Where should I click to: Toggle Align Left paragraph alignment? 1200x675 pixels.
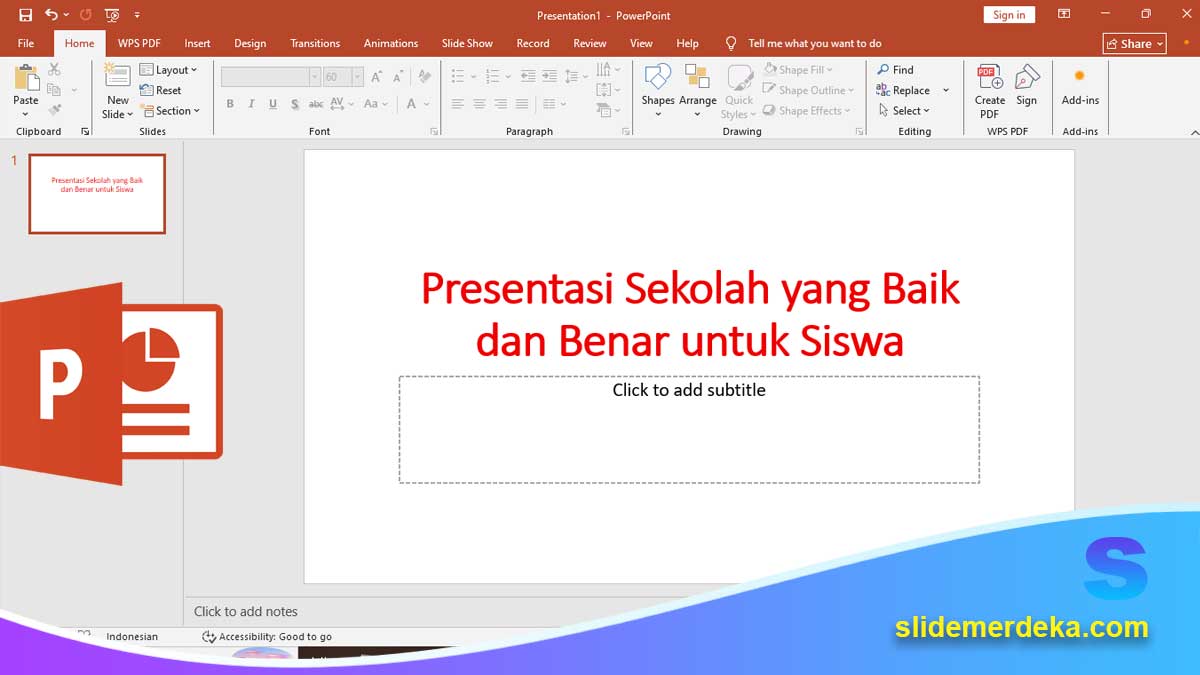click(x=458, y=104)
